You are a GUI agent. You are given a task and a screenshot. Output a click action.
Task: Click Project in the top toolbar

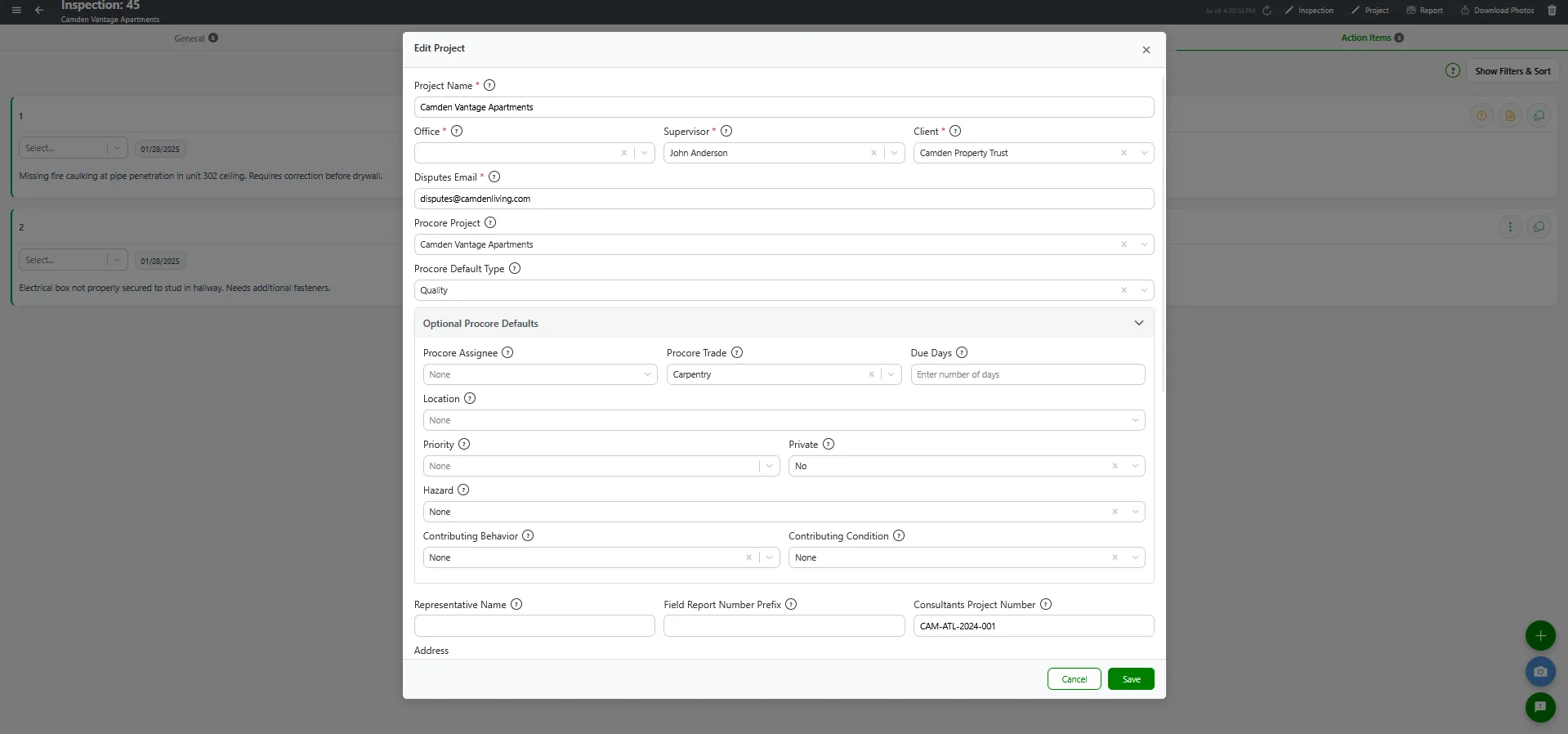(1369, 11)
